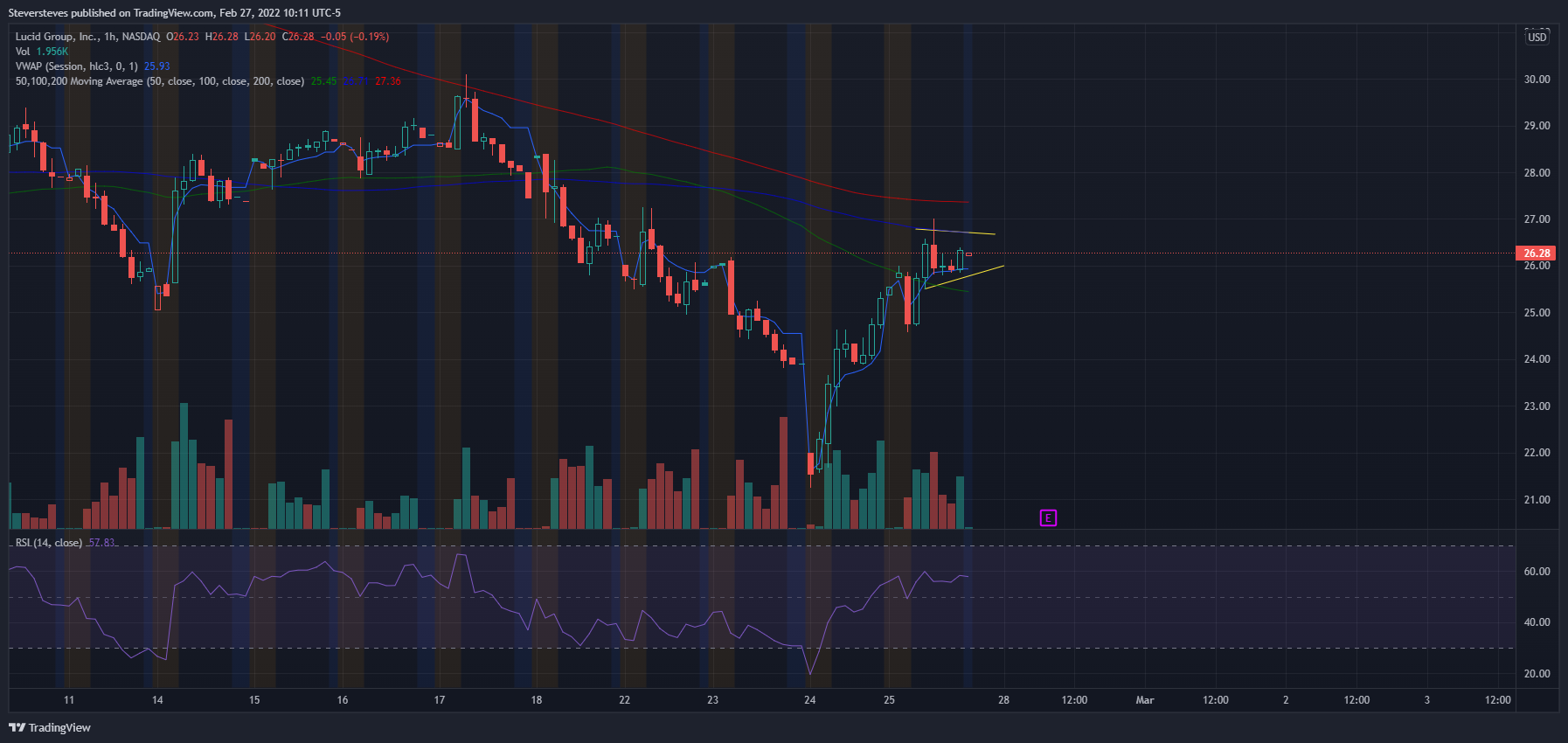This screenshot has width=1568, height=743.
Task: Select the RSI (14, close) legend
Action: tap(49, 543)
